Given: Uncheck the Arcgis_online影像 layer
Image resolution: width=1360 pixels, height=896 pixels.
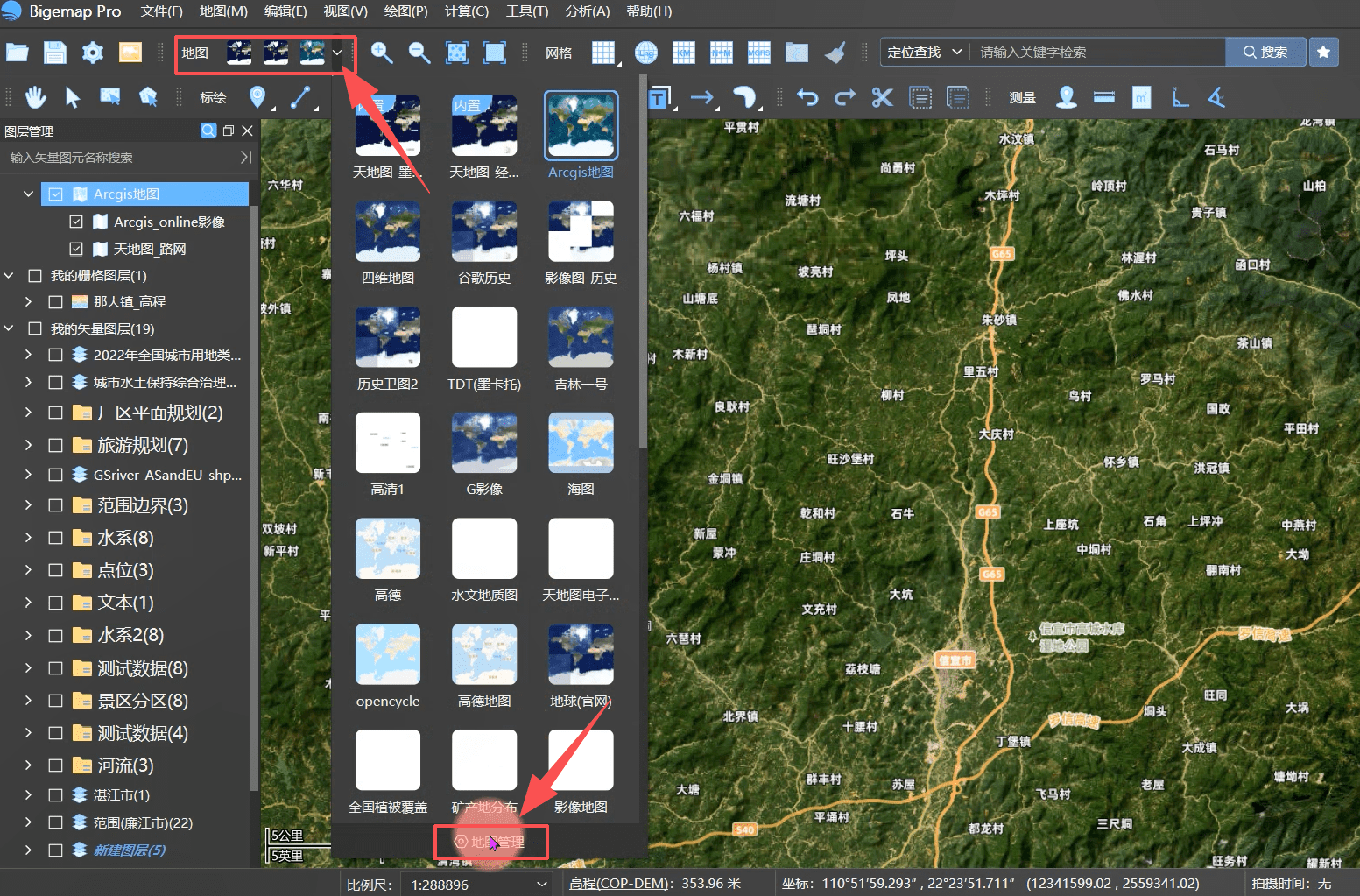Looking at the screenshot, I should tap(76, 222).
